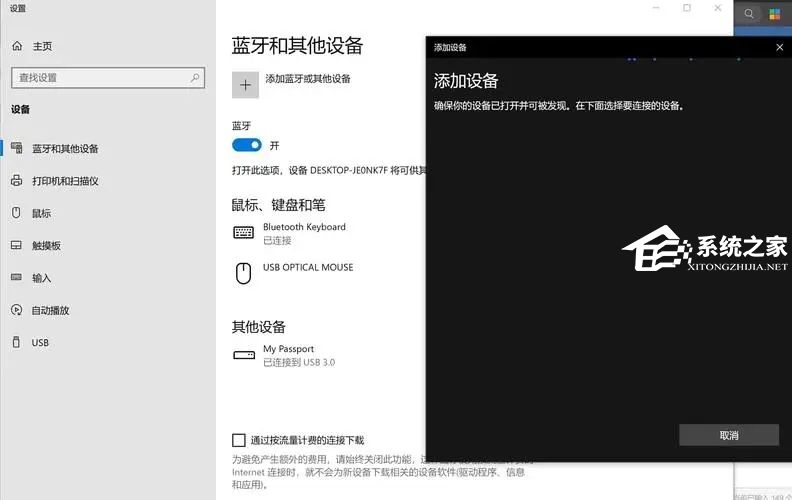Select the Bluetooth Keyboard device
The height and width of the screenshot is (500, 792).
click(x=304, y=233)
